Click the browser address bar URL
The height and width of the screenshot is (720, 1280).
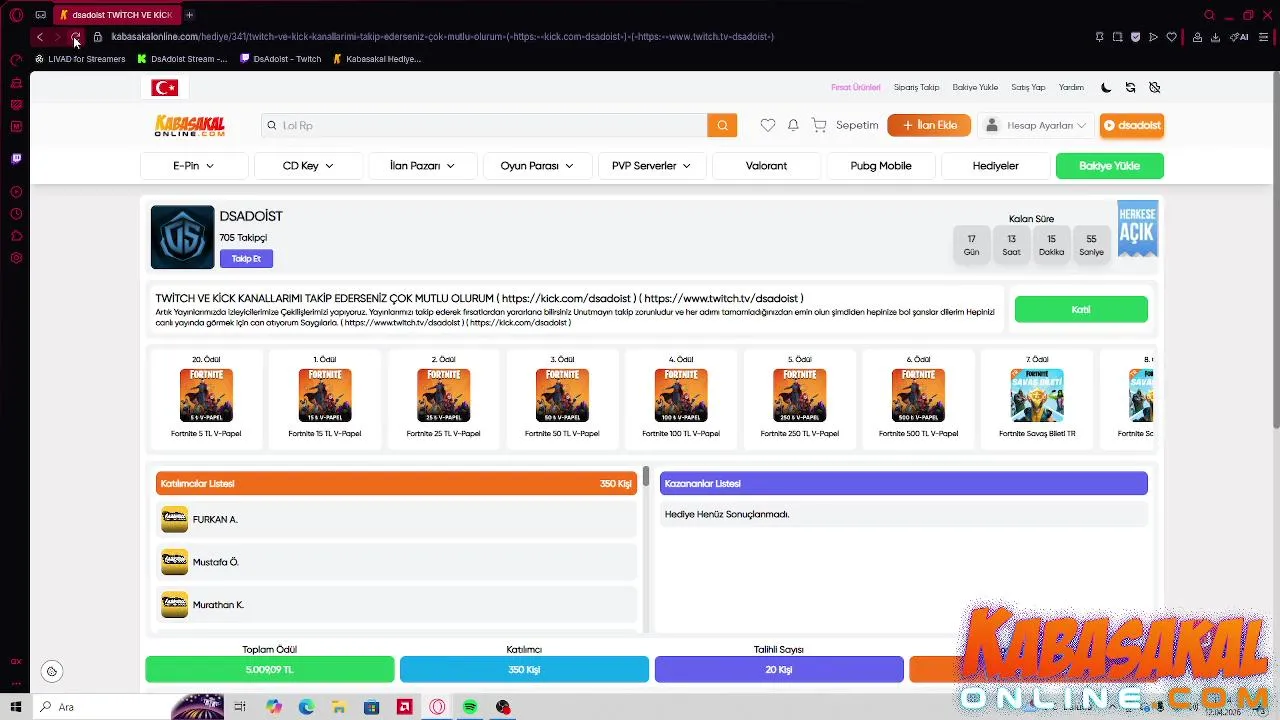[442, 37]
